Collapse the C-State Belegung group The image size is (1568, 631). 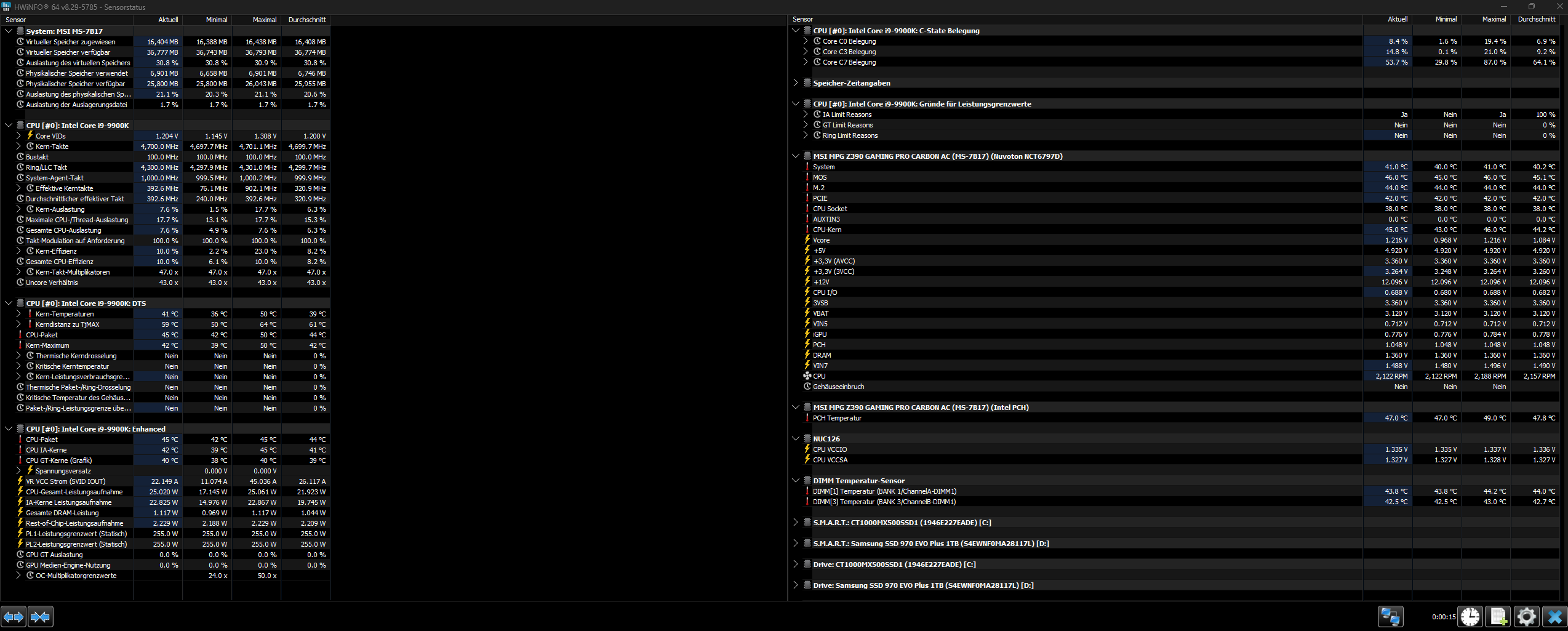796,31
